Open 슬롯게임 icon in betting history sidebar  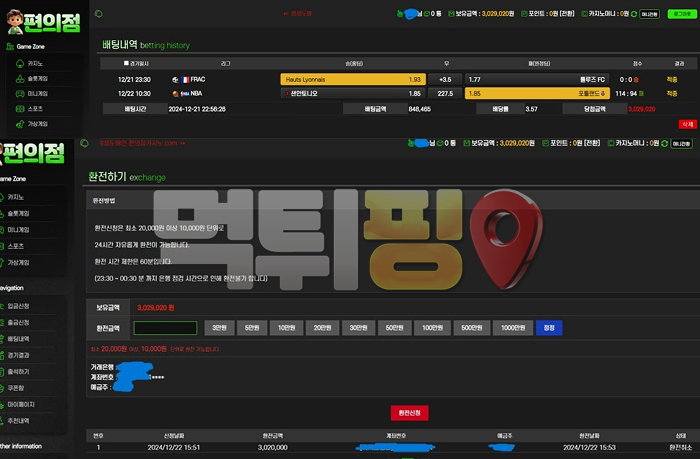tap(20, 79)
